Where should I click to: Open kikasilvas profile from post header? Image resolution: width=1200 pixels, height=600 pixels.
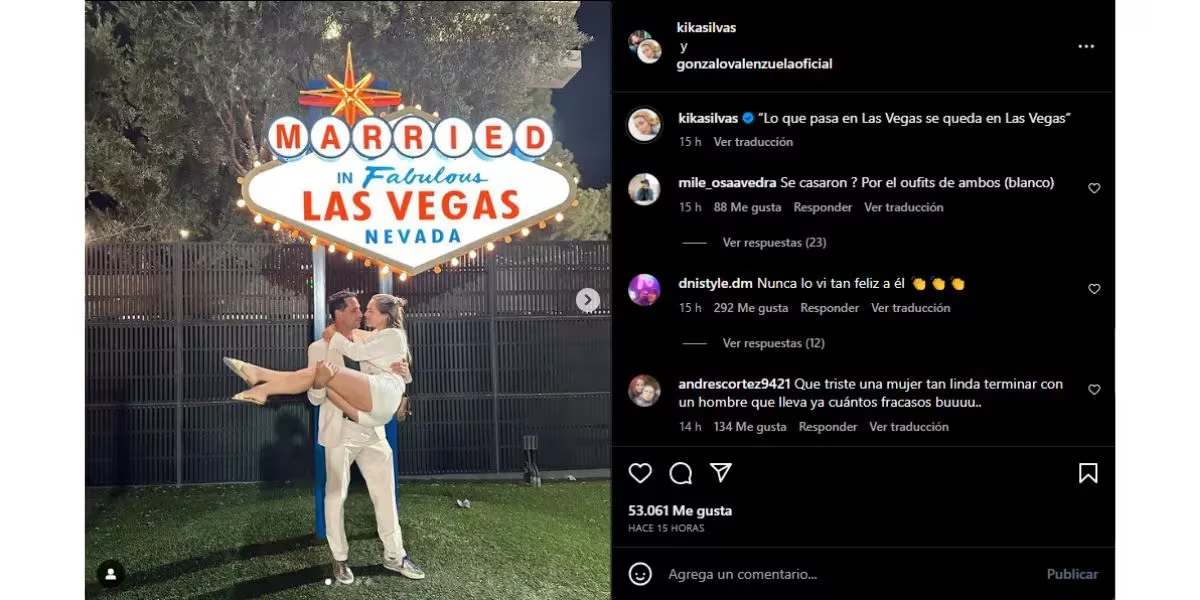706,28
